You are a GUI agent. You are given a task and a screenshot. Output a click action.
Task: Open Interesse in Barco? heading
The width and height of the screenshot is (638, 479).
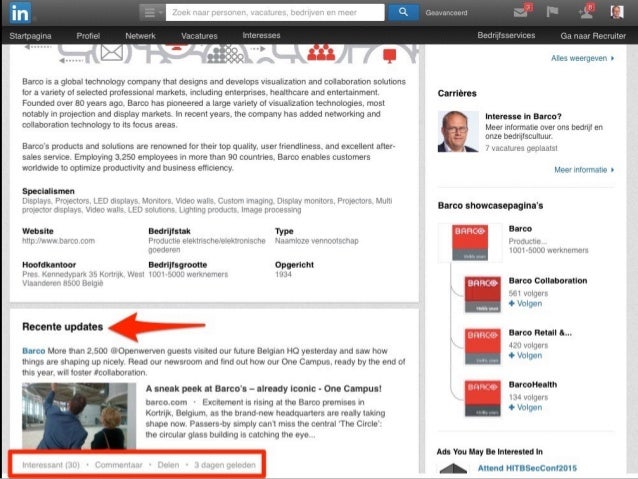click(523, 116)
